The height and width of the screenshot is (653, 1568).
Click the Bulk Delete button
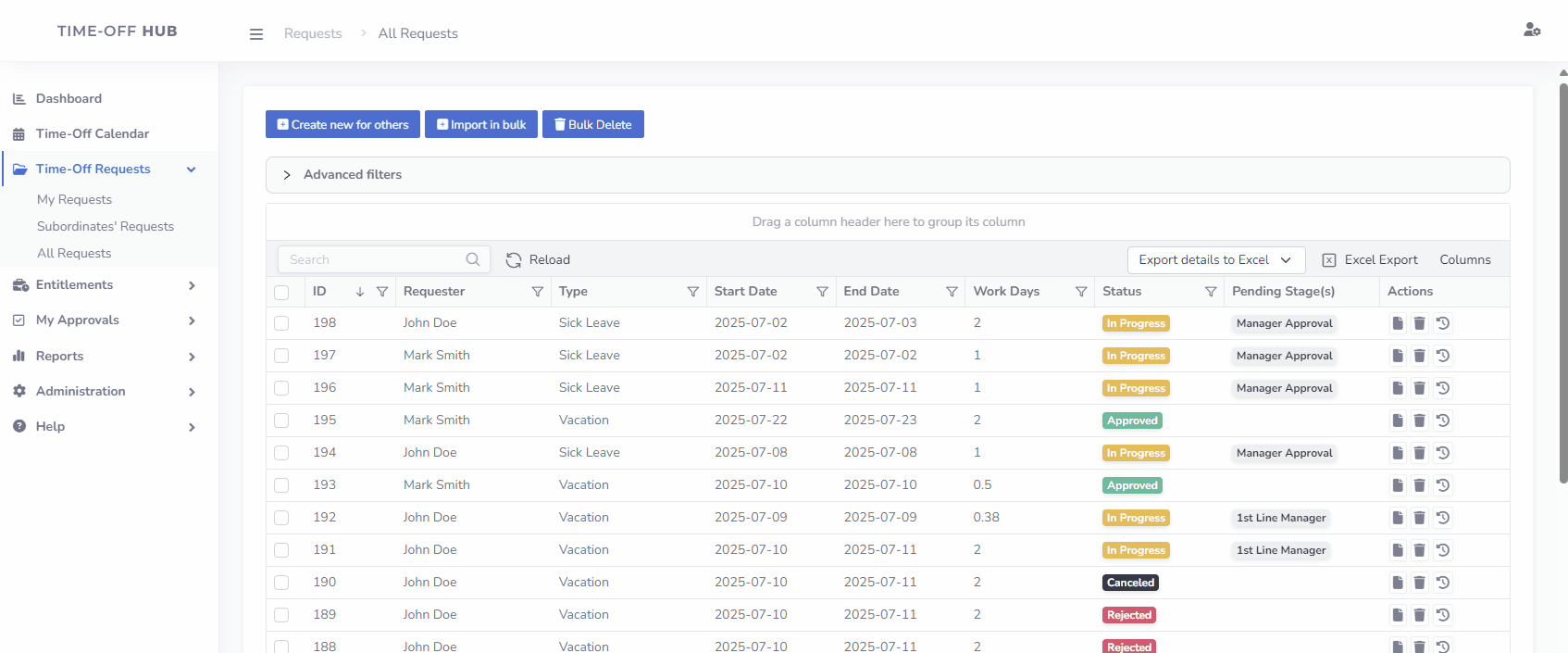[592, 124]
